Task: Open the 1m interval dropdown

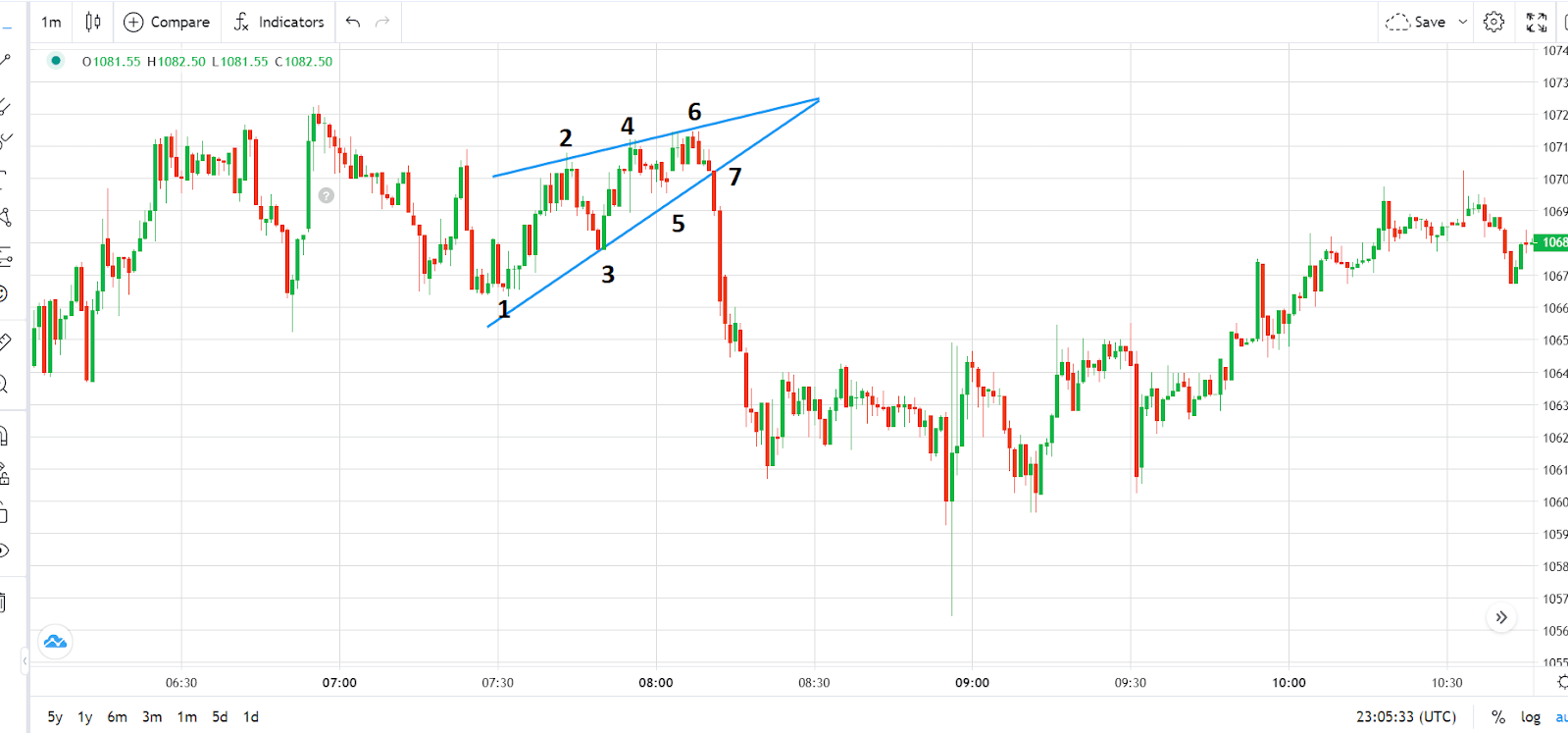Action: click(51, 22)
